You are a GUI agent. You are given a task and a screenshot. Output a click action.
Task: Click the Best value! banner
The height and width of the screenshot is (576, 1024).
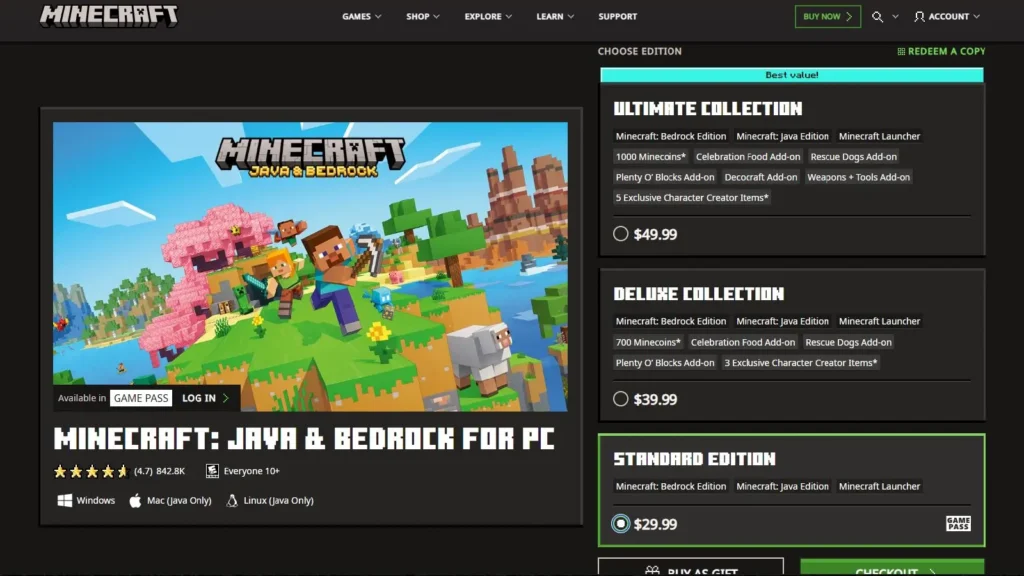(x=792, y=75)
